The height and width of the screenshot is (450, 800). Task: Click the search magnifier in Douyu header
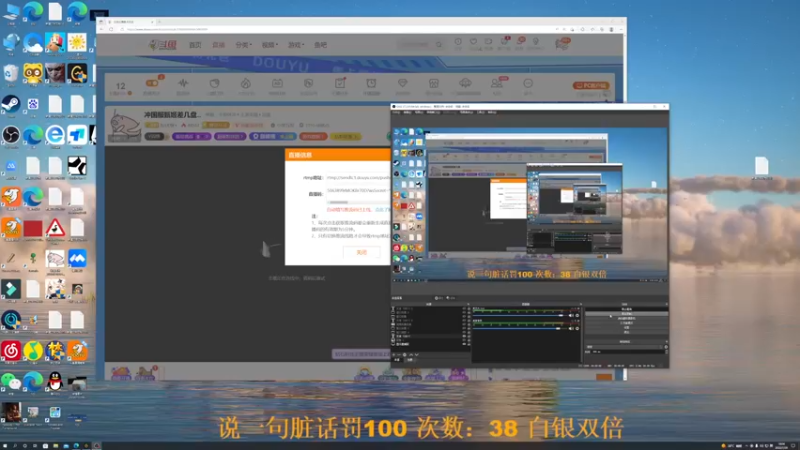point(439,45)
